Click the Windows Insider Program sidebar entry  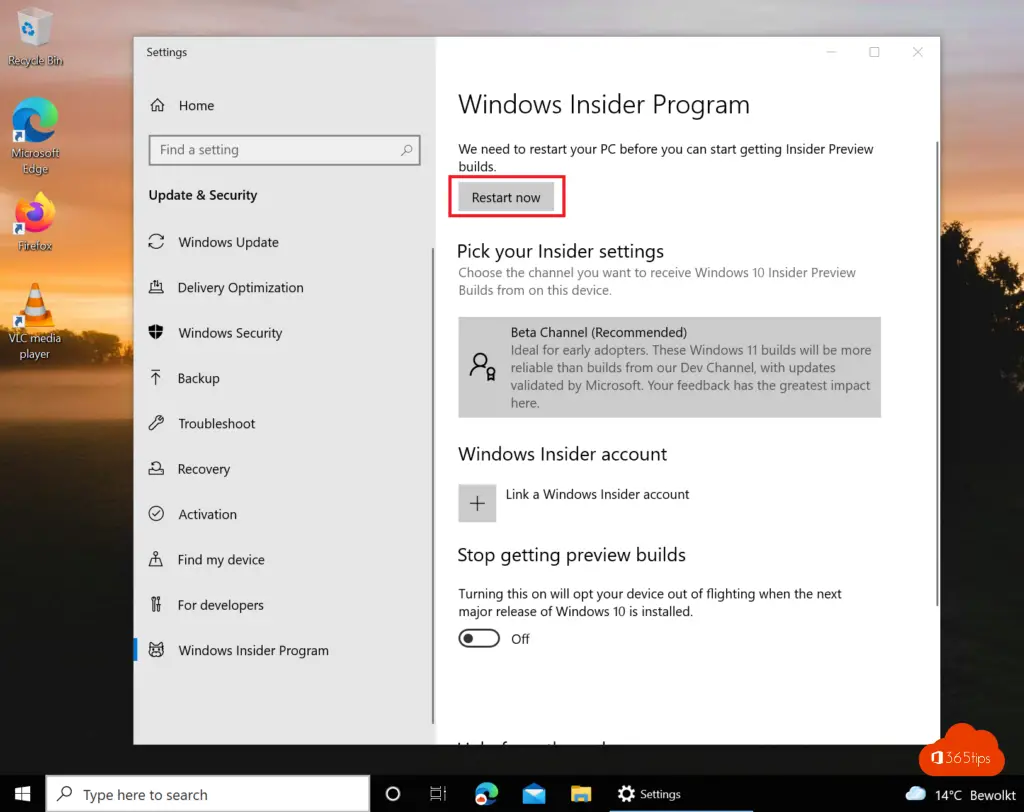(253, 650)
